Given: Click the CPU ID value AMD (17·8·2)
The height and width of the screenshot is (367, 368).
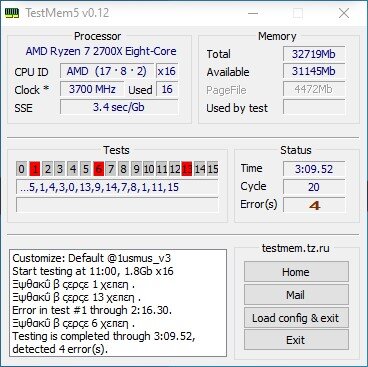Looking at the screenshot, I should click(x=107, y=71).
